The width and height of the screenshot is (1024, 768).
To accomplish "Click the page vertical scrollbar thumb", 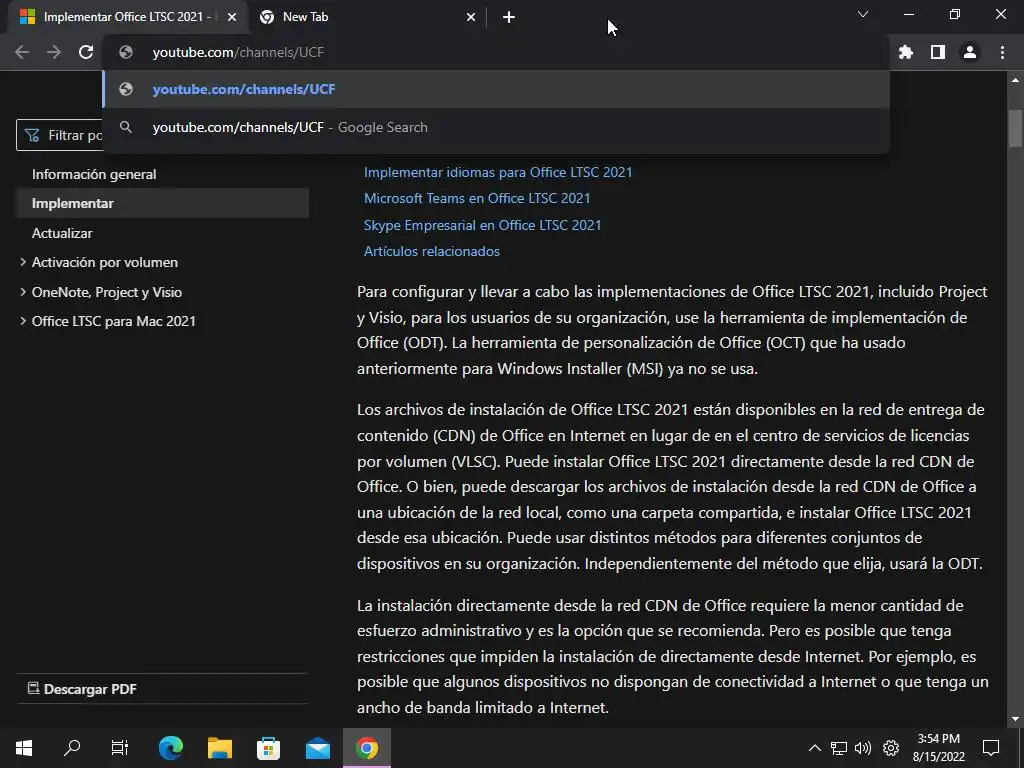I will click(1015, 129).
